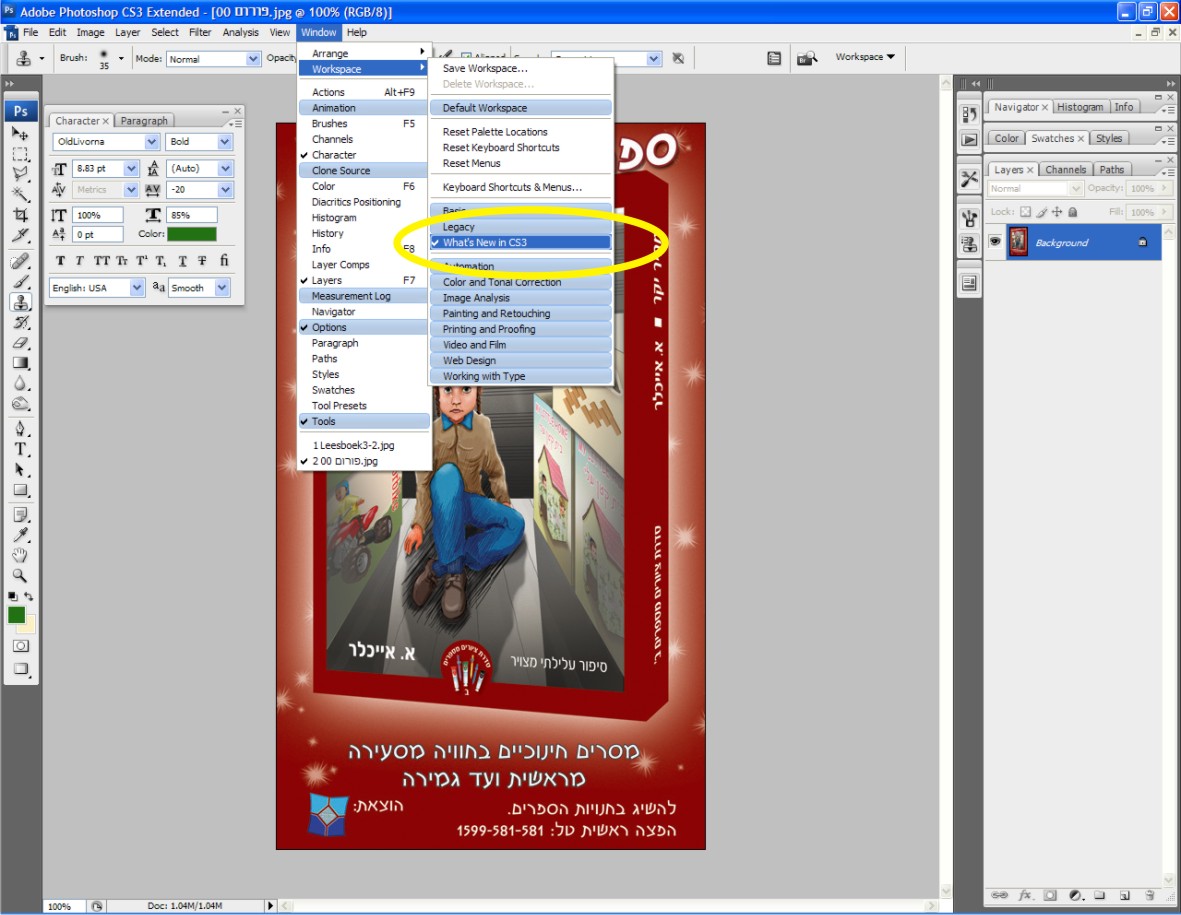Select the Magic Wand tool

20,194
